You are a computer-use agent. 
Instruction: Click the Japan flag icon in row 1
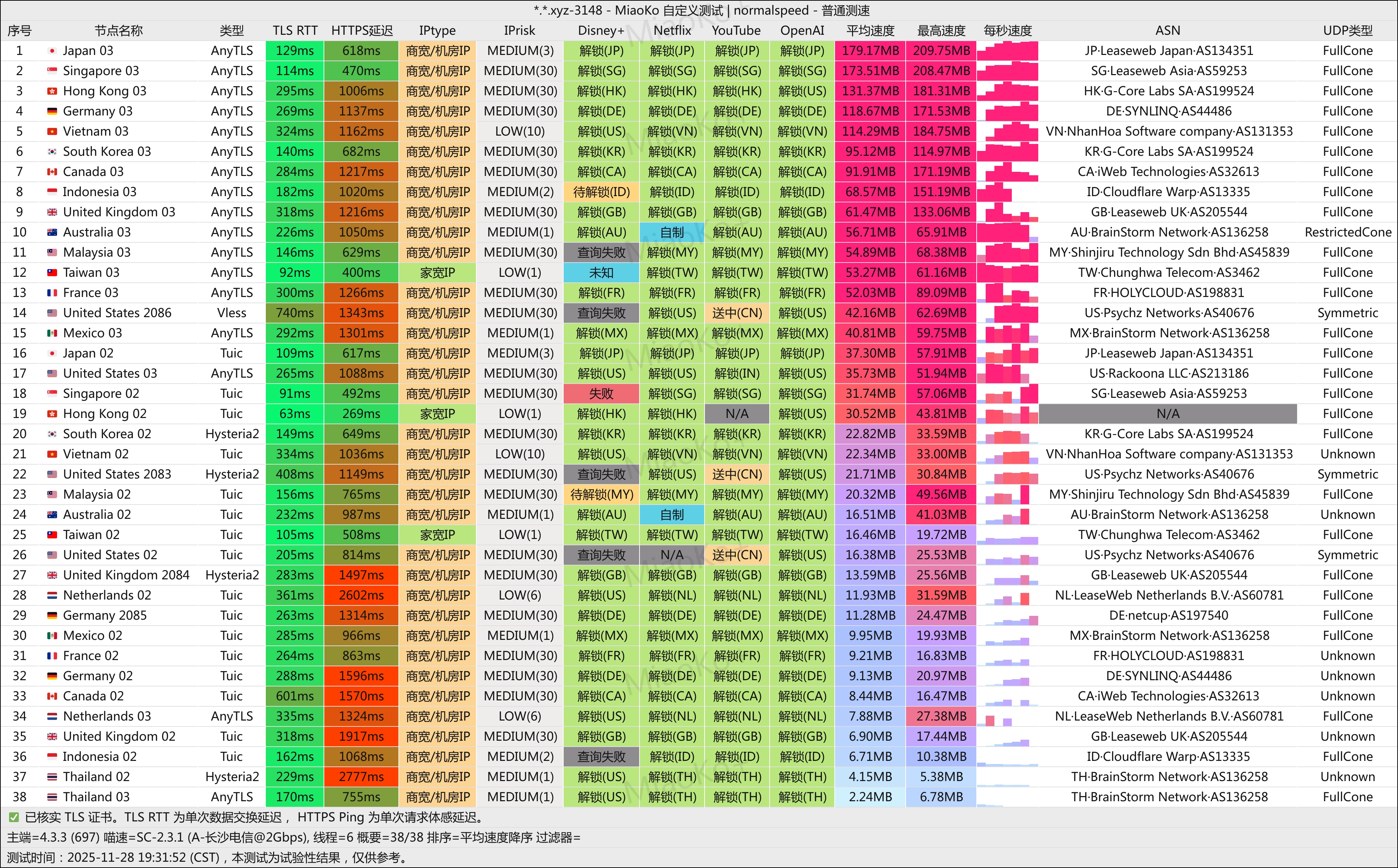point(52,51)
